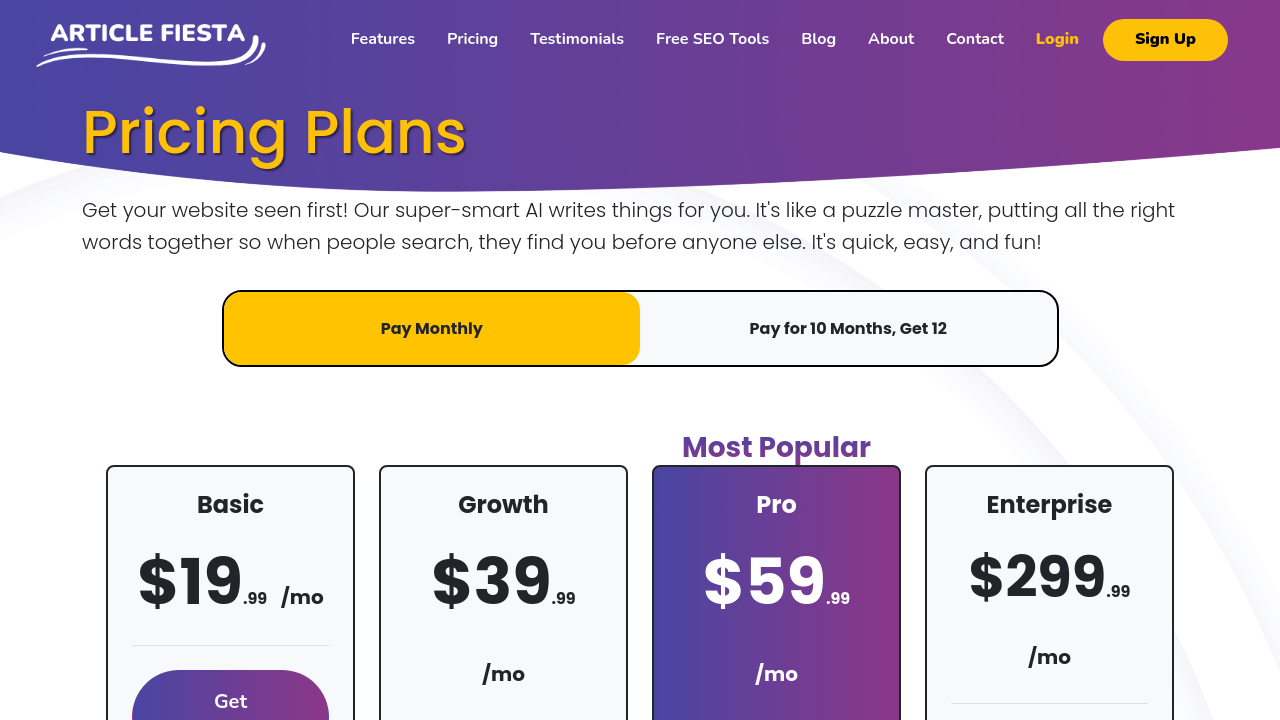The image size is (1280, 720).
Task: Click the Most Popular label
Action: [x=776, y=447]
